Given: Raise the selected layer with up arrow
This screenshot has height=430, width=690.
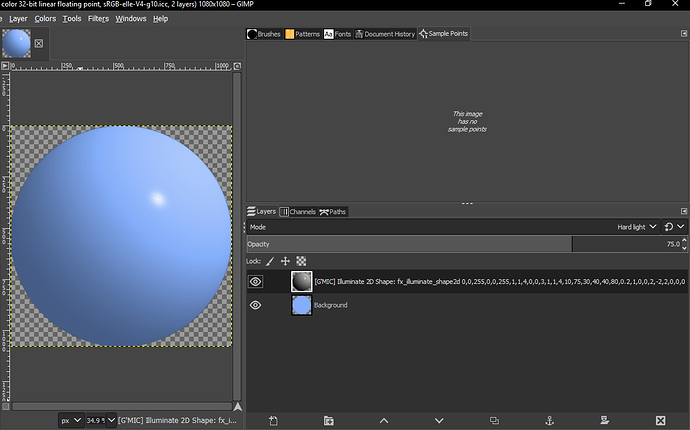Looking at the screenshot, I should coord(384,420).
